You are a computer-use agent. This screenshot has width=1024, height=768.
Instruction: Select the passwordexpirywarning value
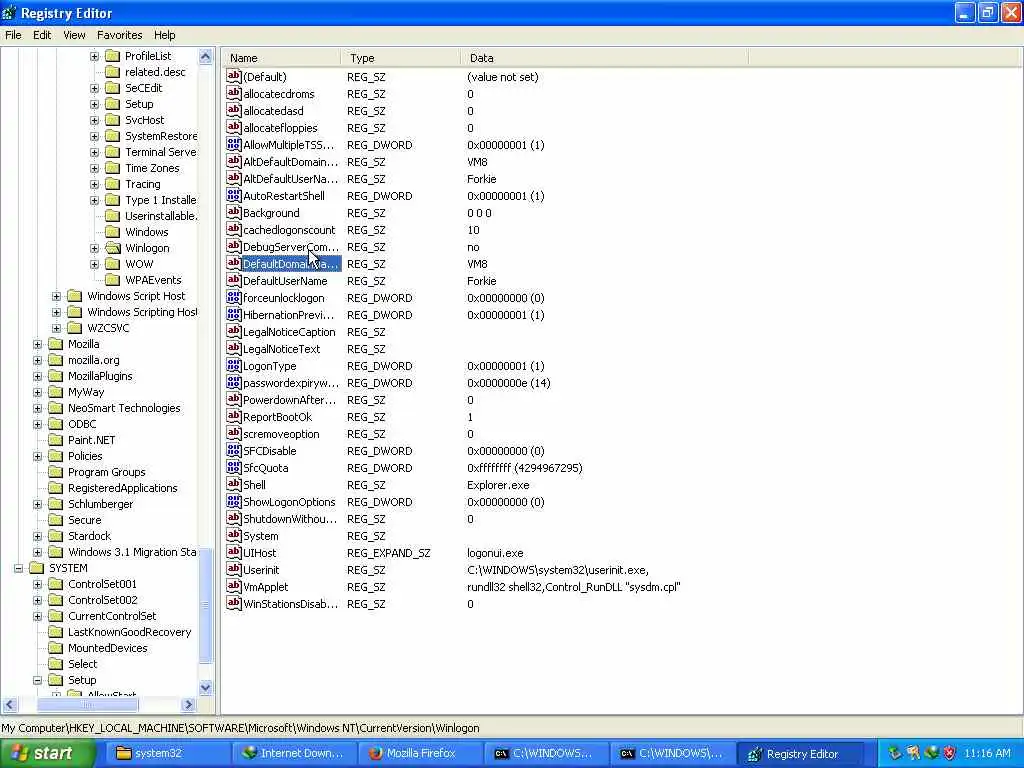pos(291,383)
